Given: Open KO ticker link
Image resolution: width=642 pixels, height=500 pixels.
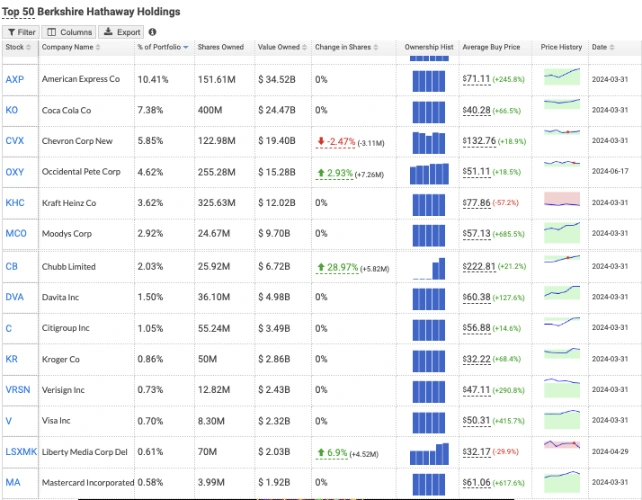Looking at the screenshot, I should [11, 110].
